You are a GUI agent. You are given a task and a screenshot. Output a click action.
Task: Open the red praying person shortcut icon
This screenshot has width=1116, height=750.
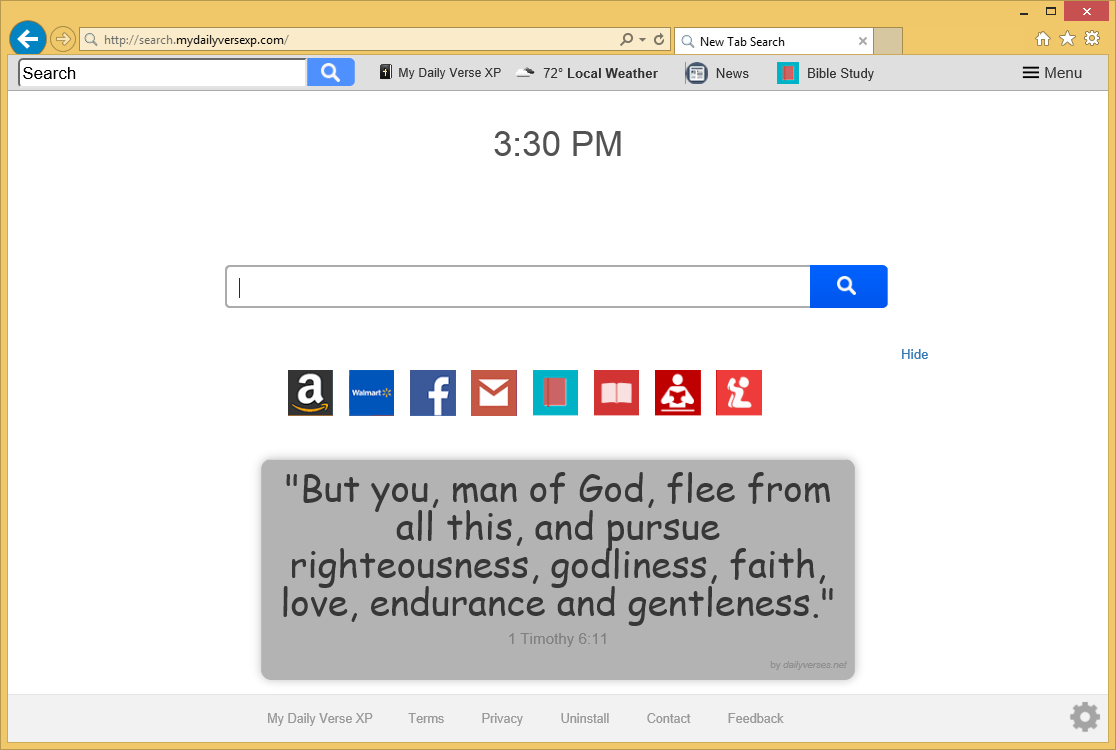coord(739,393)
